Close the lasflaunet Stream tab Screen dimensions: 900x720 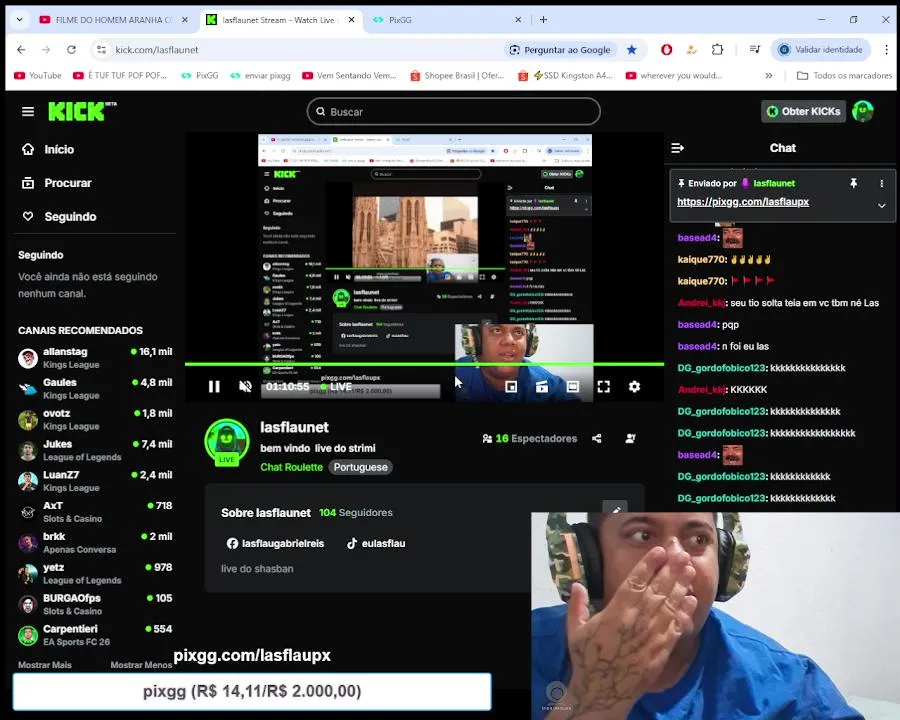351,20
